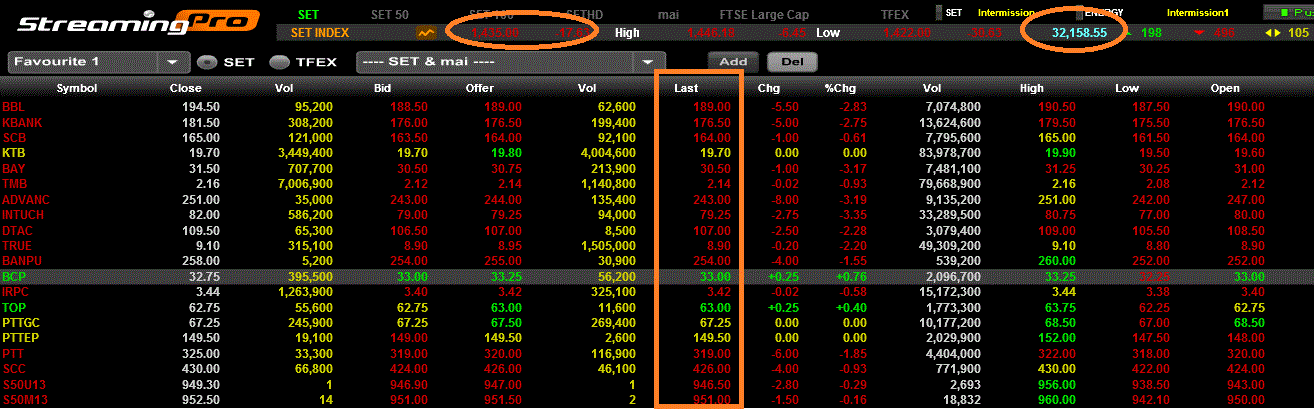Switch to the FTSE Large Cap tab

click(766, 13)
